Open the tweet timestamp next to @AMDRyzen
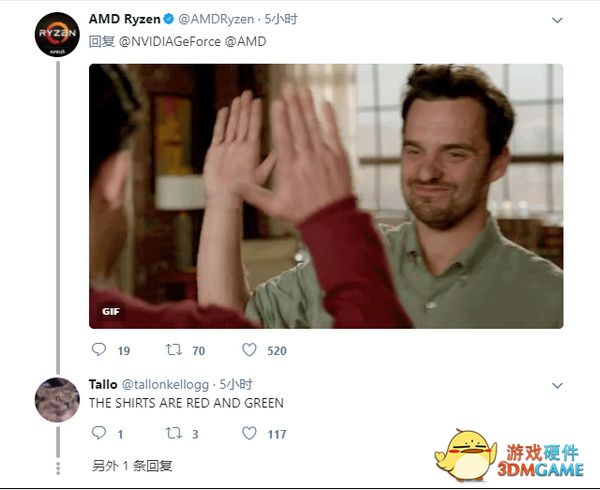Viewport: 600px width, 490px height. pos(281,19)
